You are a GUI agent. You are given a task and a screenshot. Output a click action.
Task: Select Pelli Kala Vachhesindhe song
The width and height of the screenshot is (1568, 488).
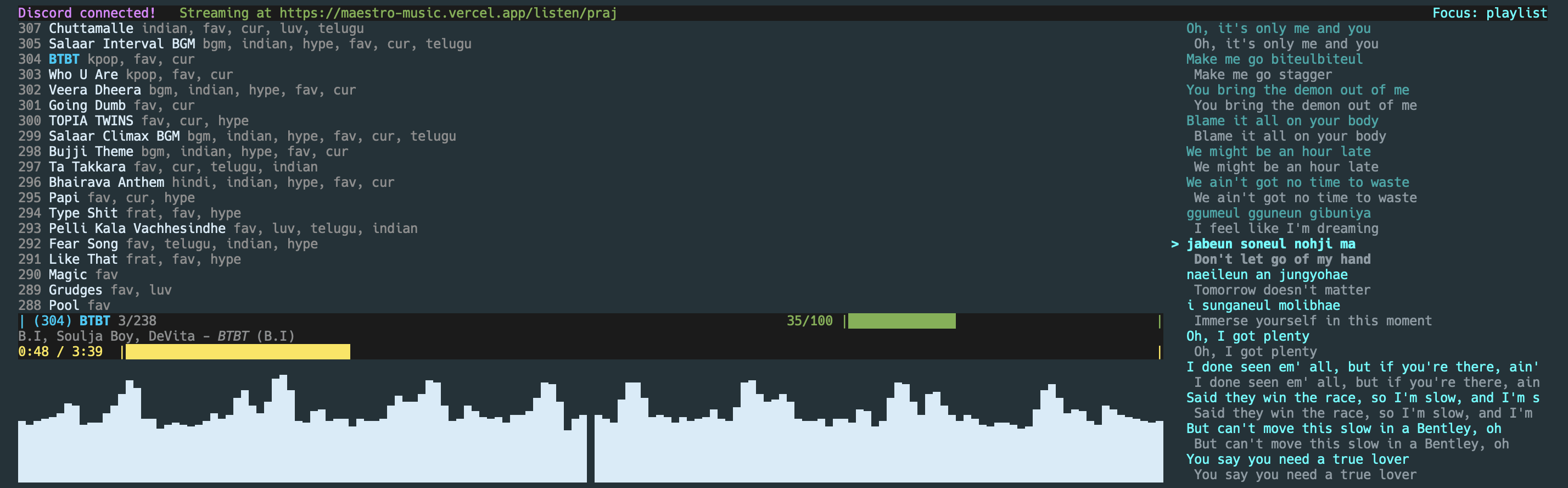click(x=137, y=229)
